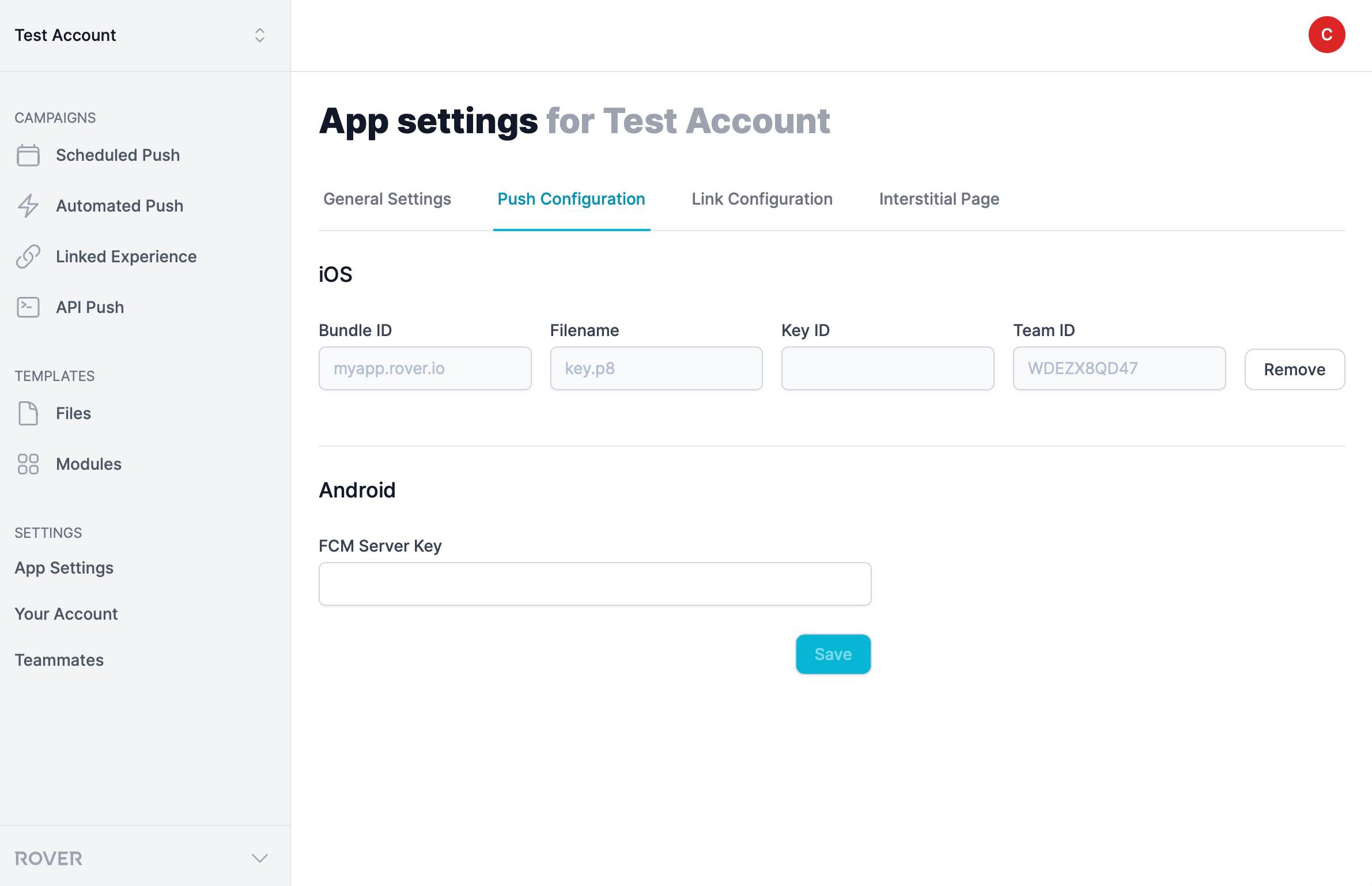The image size is (1372, 886).
Task: Click the Bundle ID input field
Action: pos(425,368)
